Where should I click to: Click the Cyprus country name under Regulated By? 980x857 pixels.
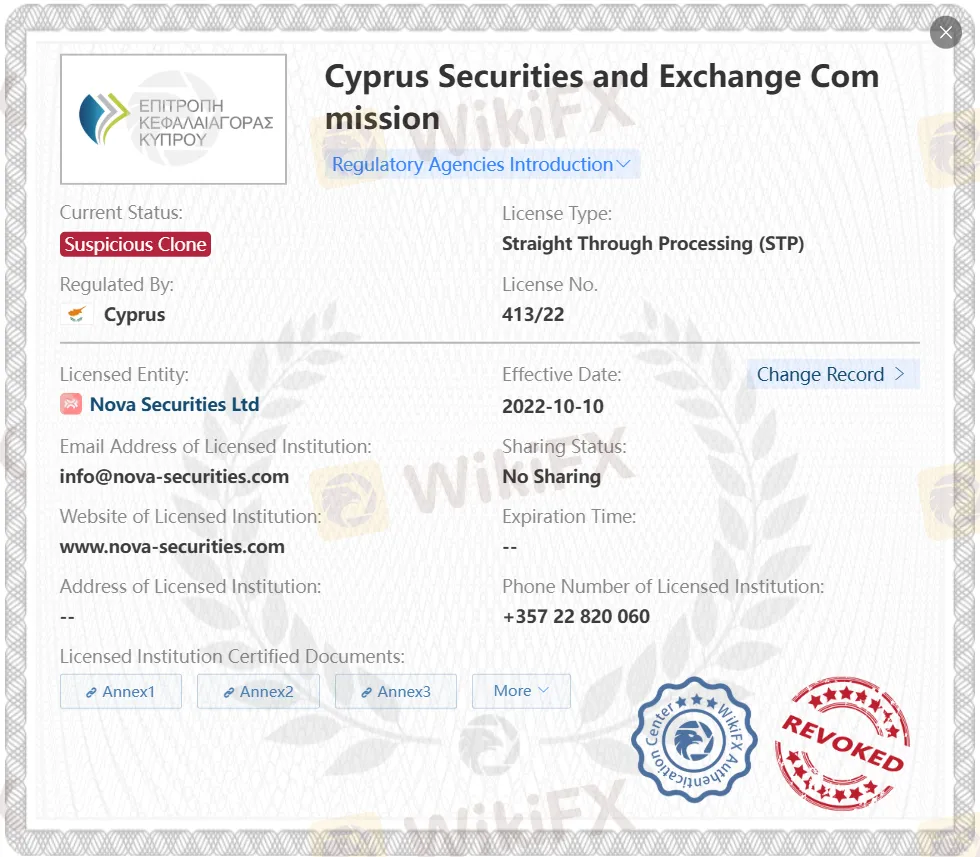coord(134,315)
